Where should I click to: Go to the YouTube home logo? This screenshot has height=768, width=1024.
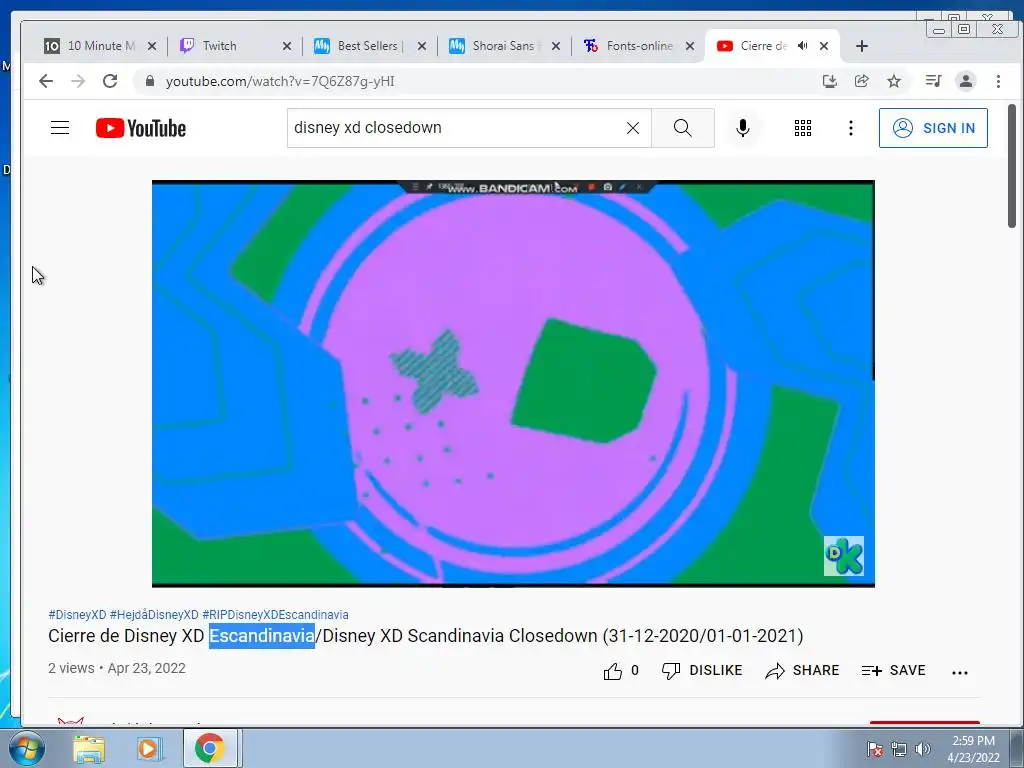141,128
